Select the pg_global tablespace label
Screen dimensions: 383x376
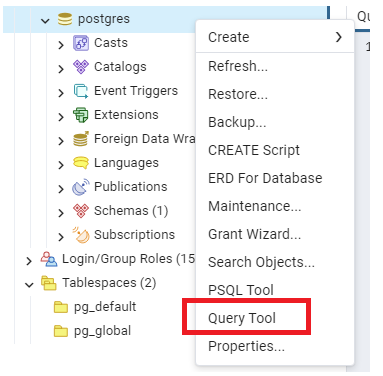coord(102,331)
